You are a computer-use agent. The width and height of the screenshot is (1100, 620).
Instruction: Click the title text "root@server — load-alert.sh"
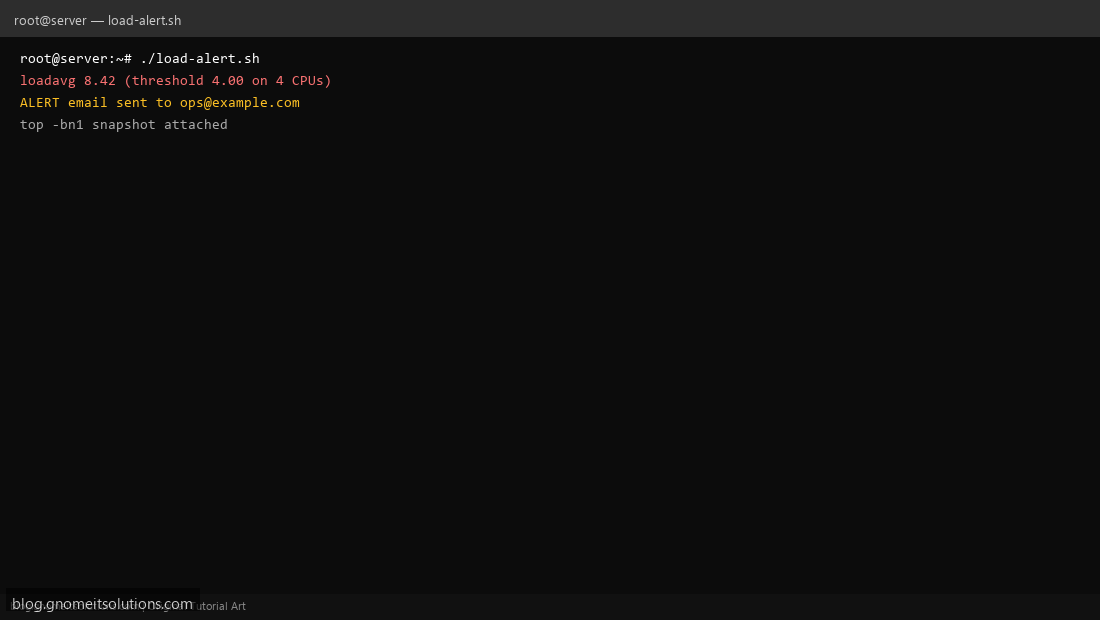98,20
